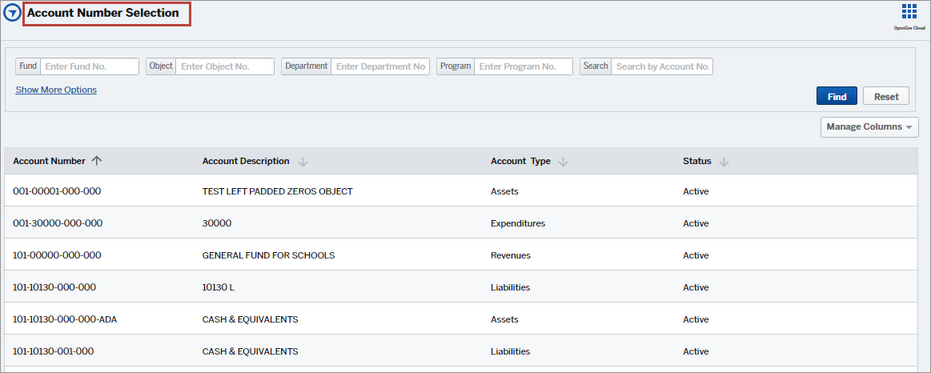931x373 pixels.
Task: Click Active status for 001-00001-000-000 row
Action: tap(696, 191)
